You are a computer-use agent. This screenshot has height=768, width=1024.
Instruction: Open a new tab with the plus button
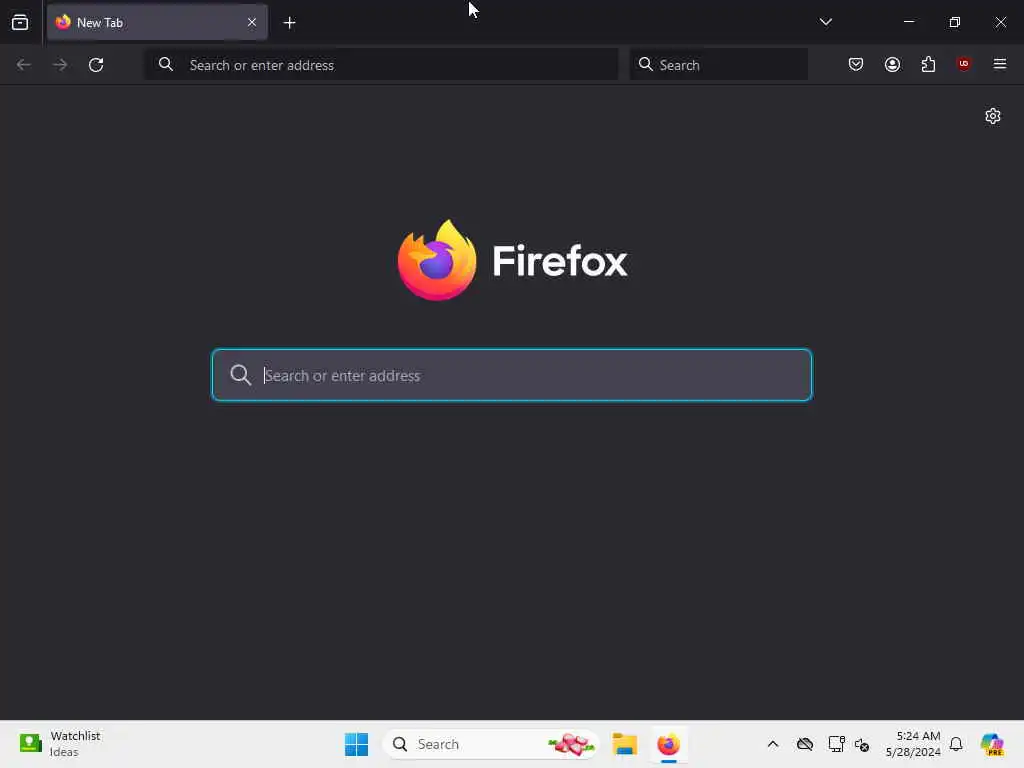pos(289,23)
